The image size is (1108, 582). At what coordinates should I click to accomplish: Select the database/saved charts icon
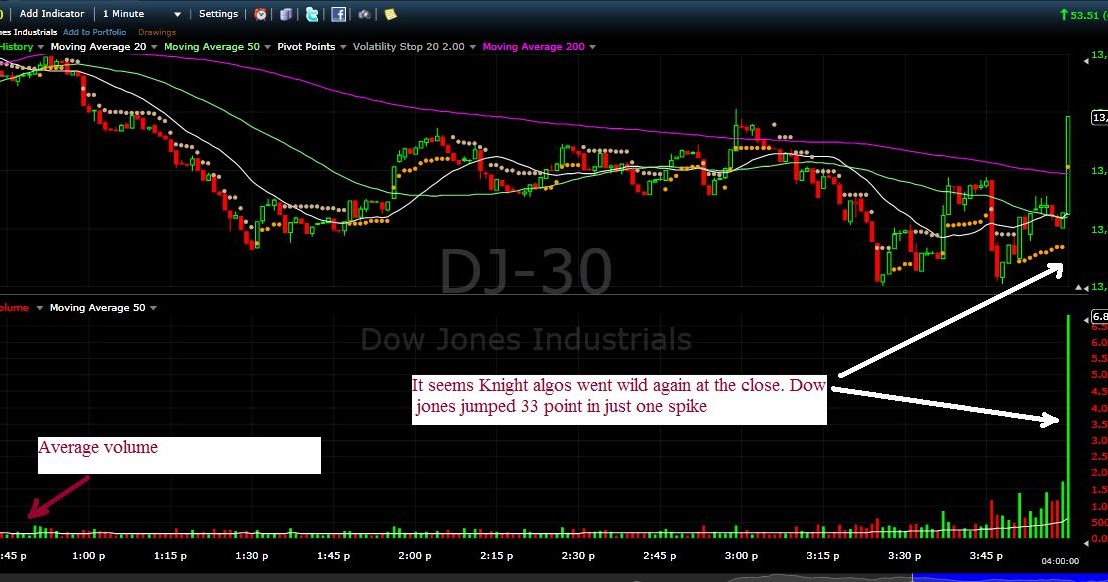click(286, 14)
